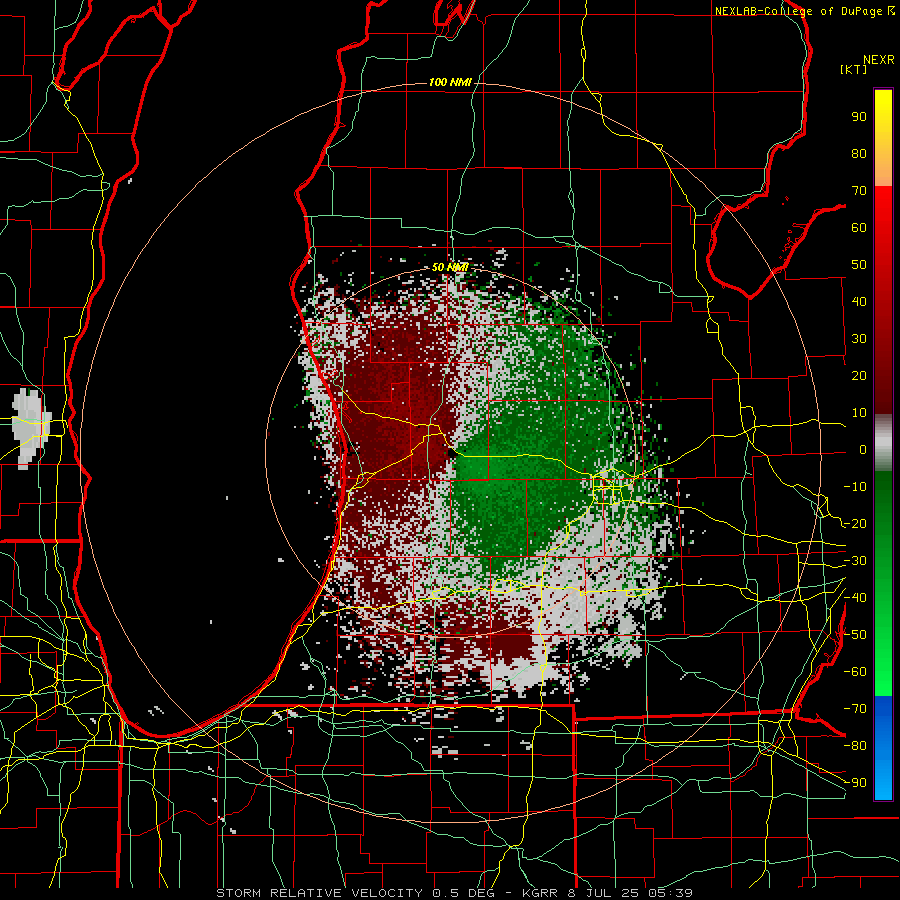The image size is (900, 900).
Task: Pick the green inbound segment of color bar
Action: point(883,583)
